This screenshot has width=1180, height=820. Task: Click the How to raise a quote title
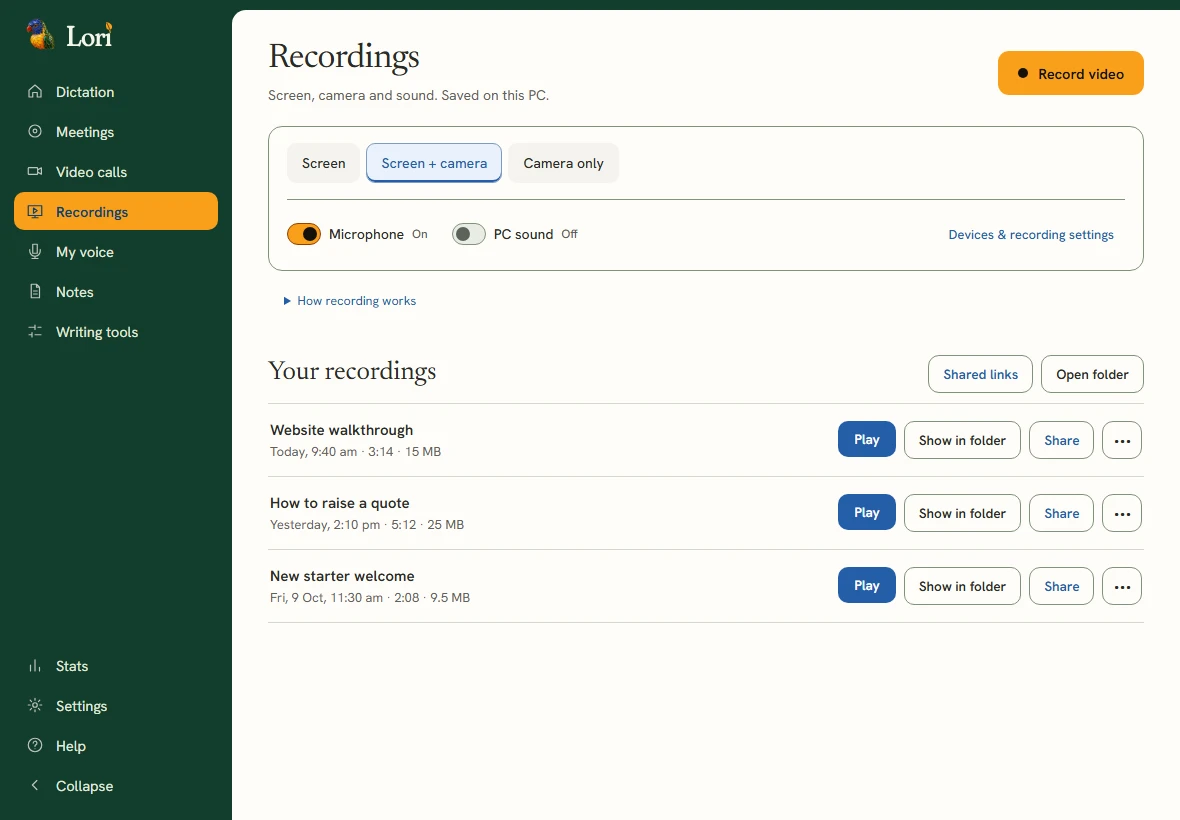pos(339,503)
